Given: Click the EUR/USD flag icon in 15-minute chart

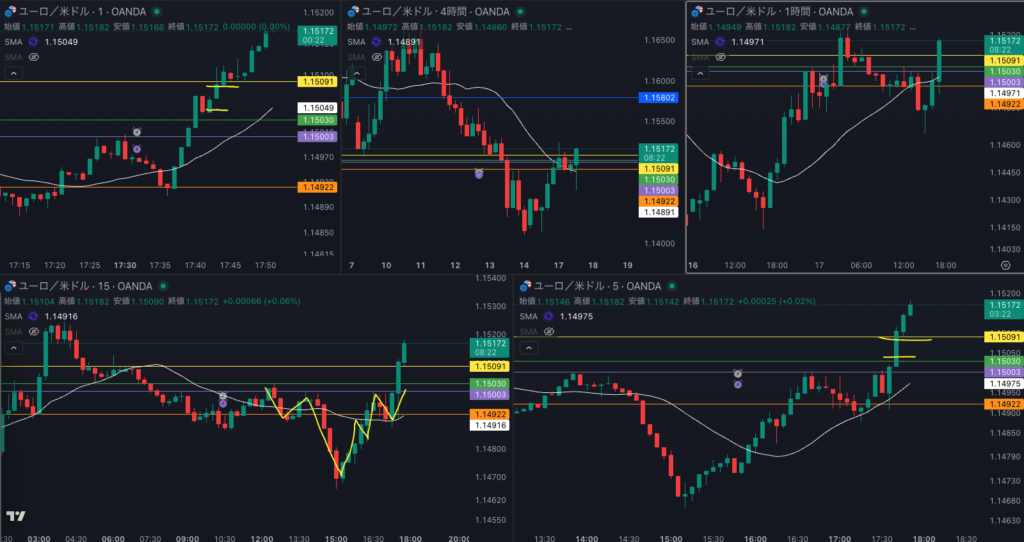Looking at the screenshot, I should [9, 286].
